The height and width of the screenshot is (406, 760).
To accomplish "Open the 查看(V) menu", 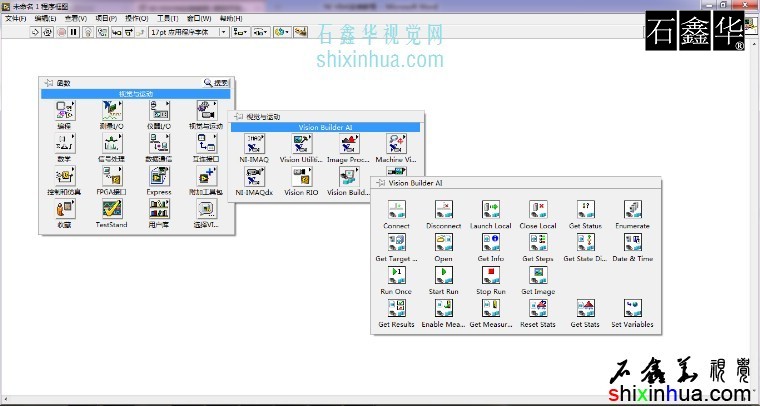I will 76,18.
